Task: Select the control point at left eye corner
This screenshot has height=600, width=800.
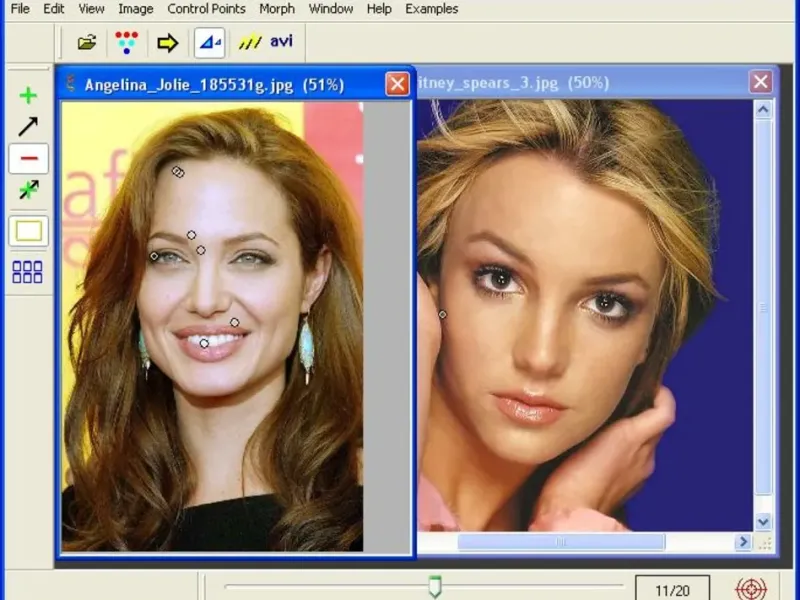Action: point(154,256)
